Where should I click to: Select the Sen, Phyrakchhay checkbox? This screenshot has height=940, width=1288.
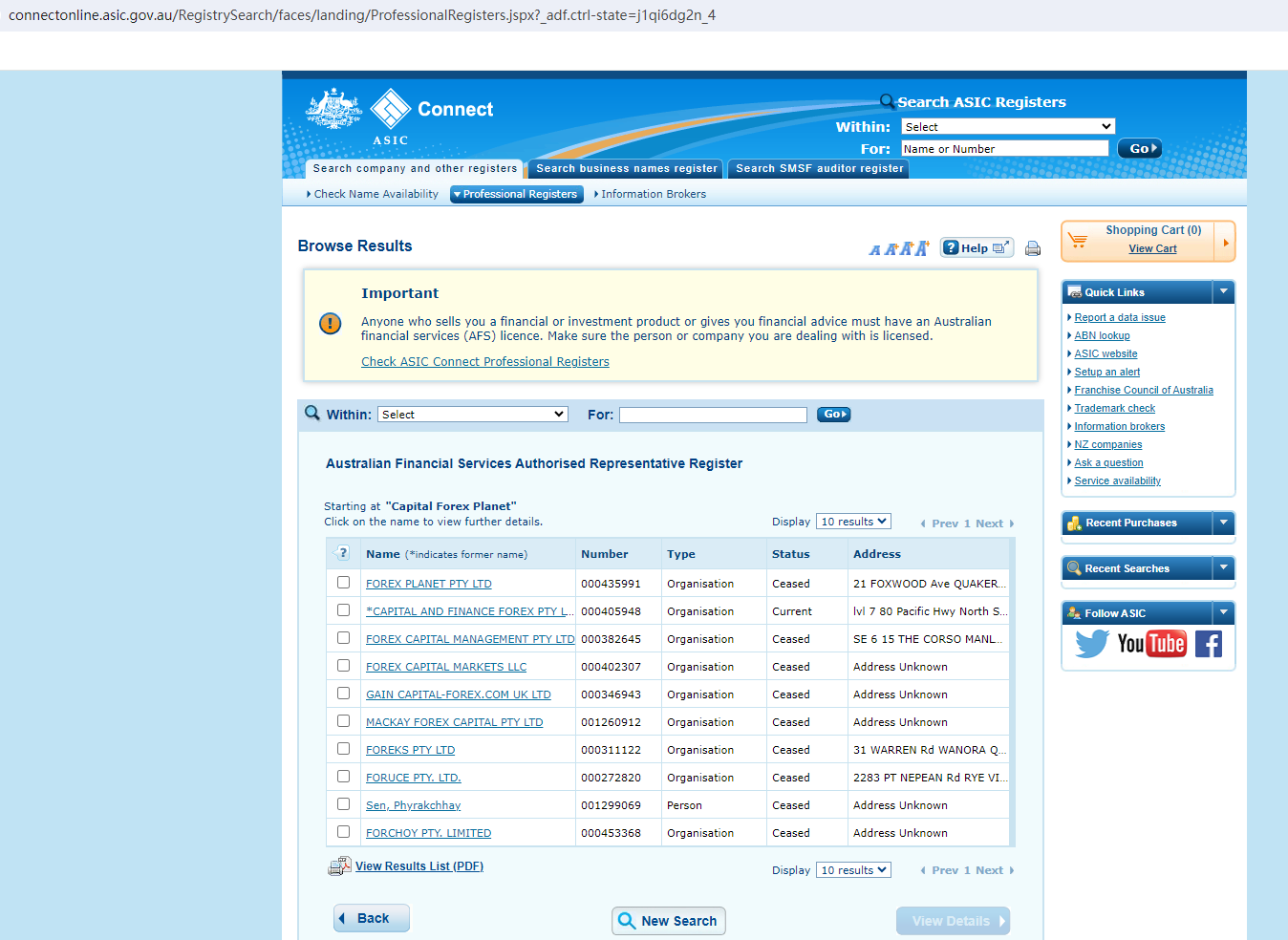tap(343, 804)
